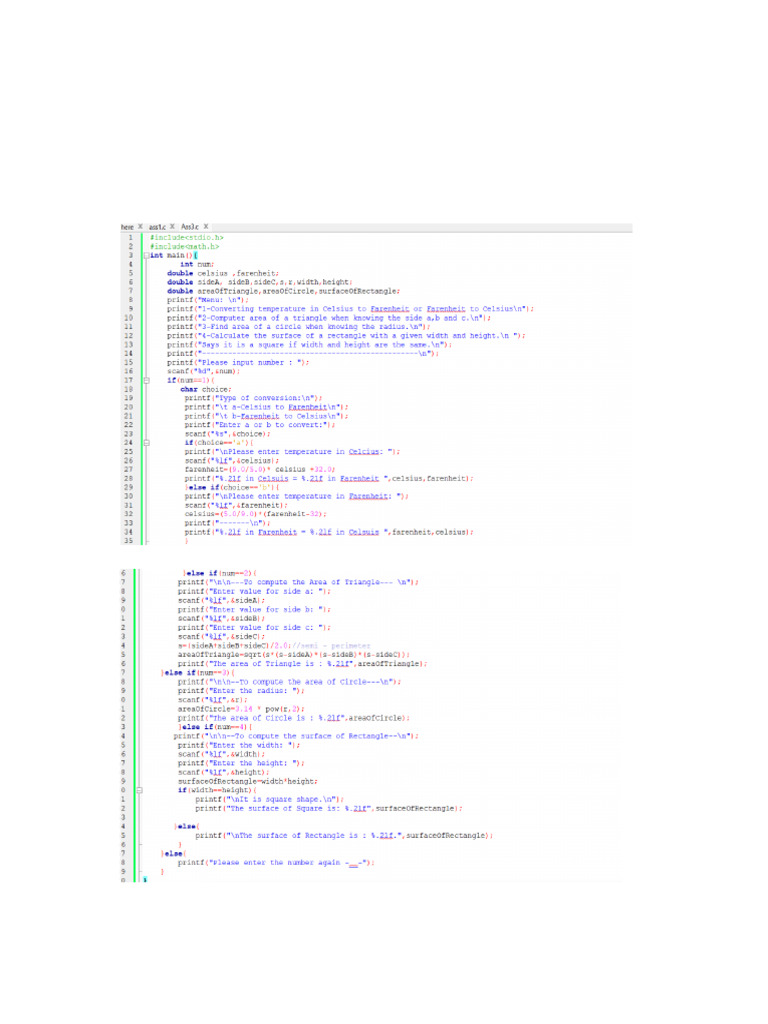768x1024 pixels.
Task: Switch to the 'ass1.c' editor tab
Action: click(x=157, y=227)
